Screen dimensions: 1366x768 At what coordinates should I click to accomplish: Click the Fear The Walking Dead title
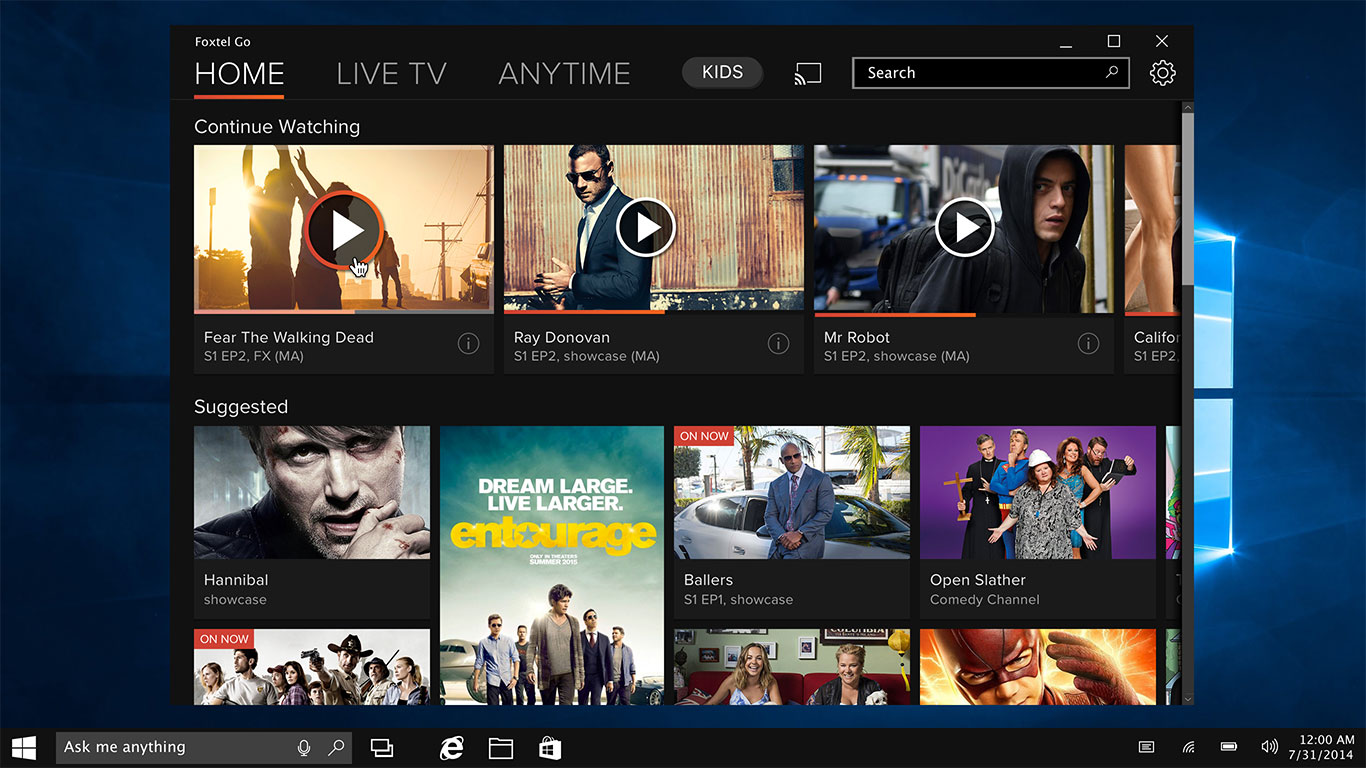click(x=289, y=337)
